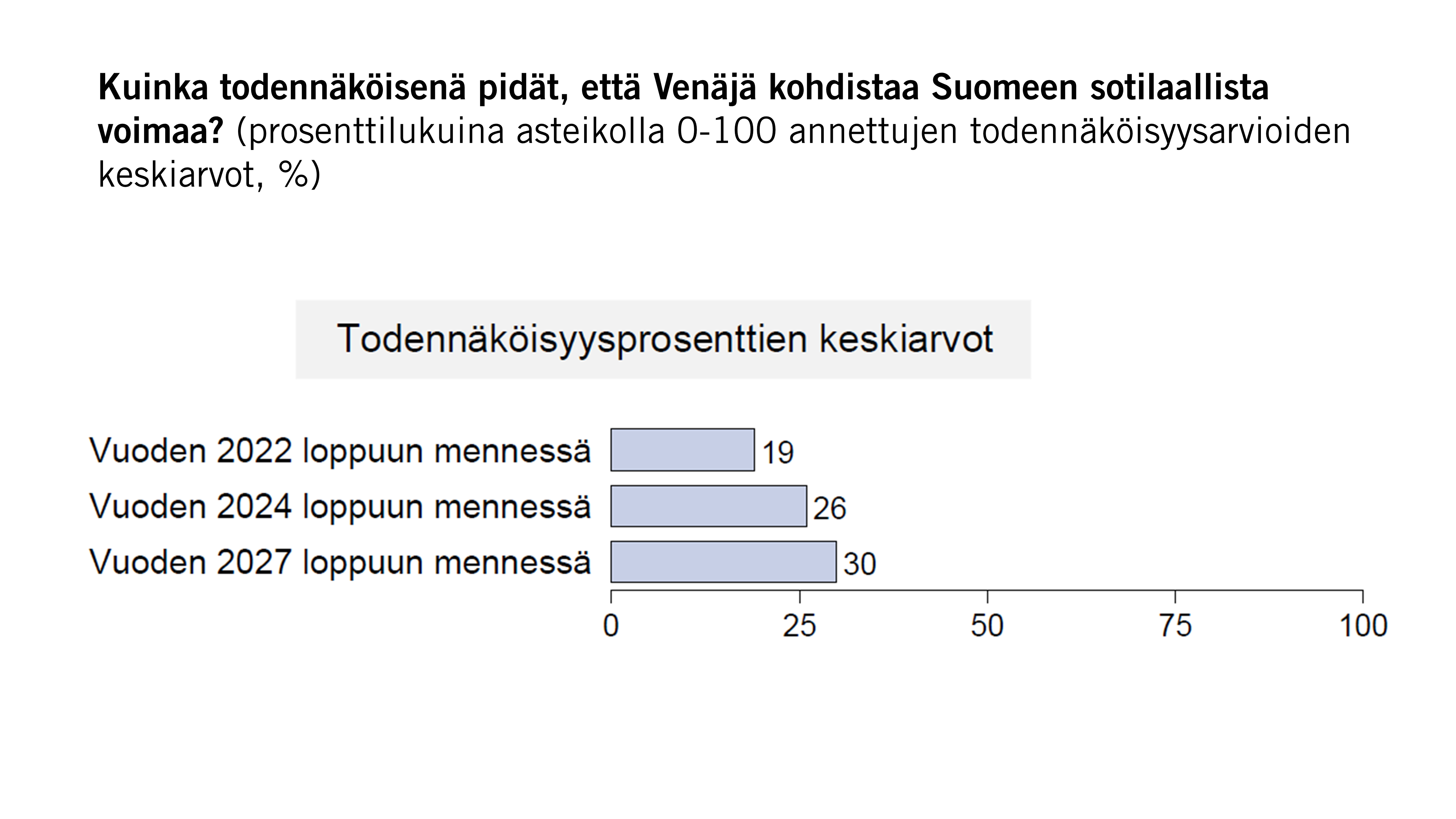Select the 'Vuoden 2027 loppuun mennessä' category label

pyautogui.click(x=340, y=562)
